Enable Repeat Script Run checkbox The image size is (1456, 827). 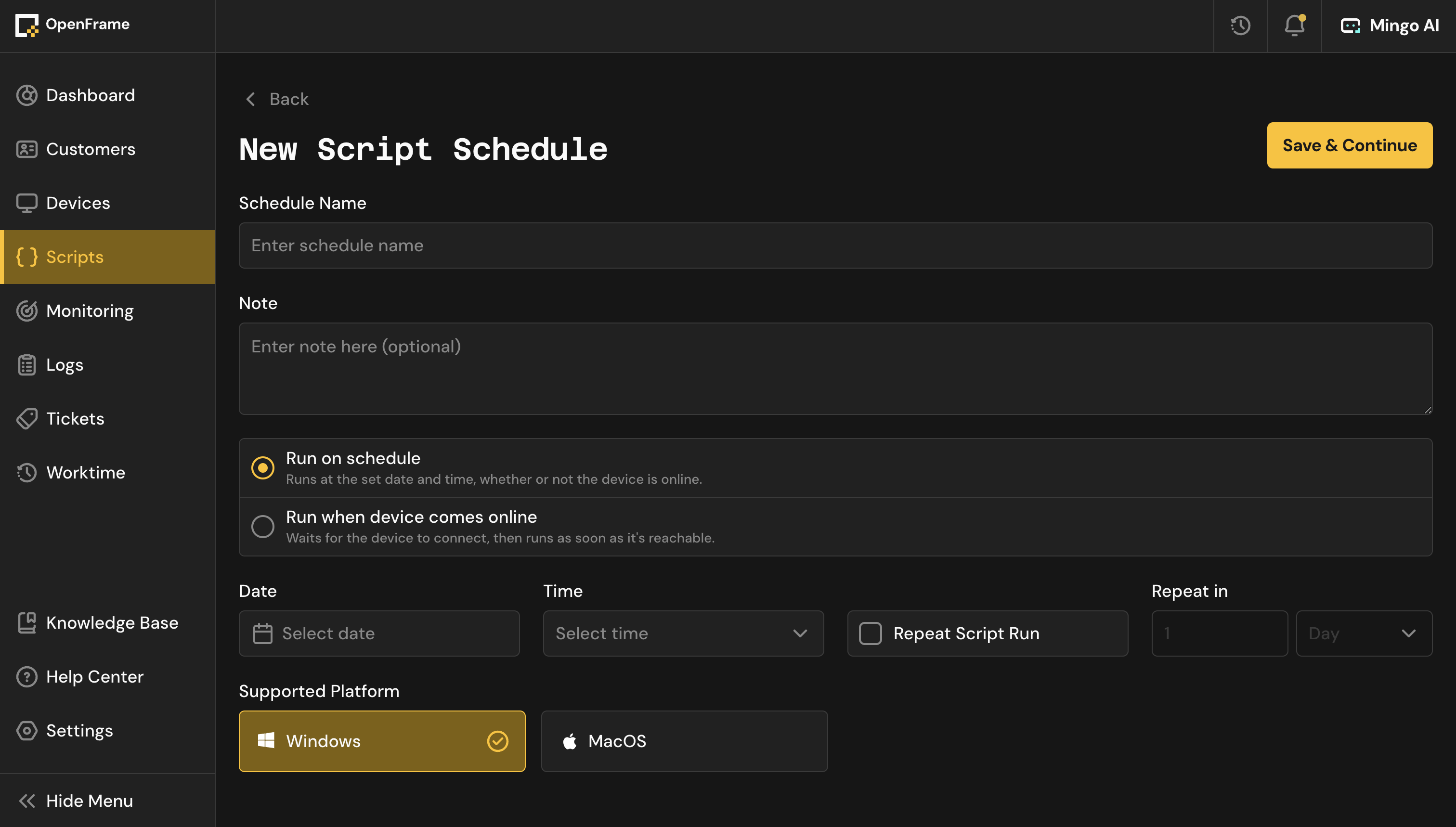pos(870,633)
